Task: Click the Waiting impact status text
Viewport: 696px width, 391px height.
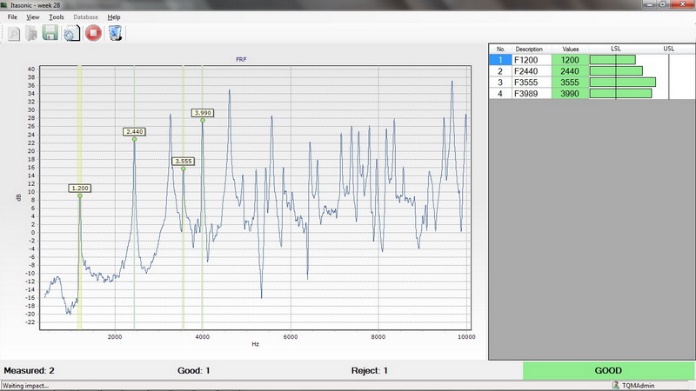Action: click(x=25, y=386)
